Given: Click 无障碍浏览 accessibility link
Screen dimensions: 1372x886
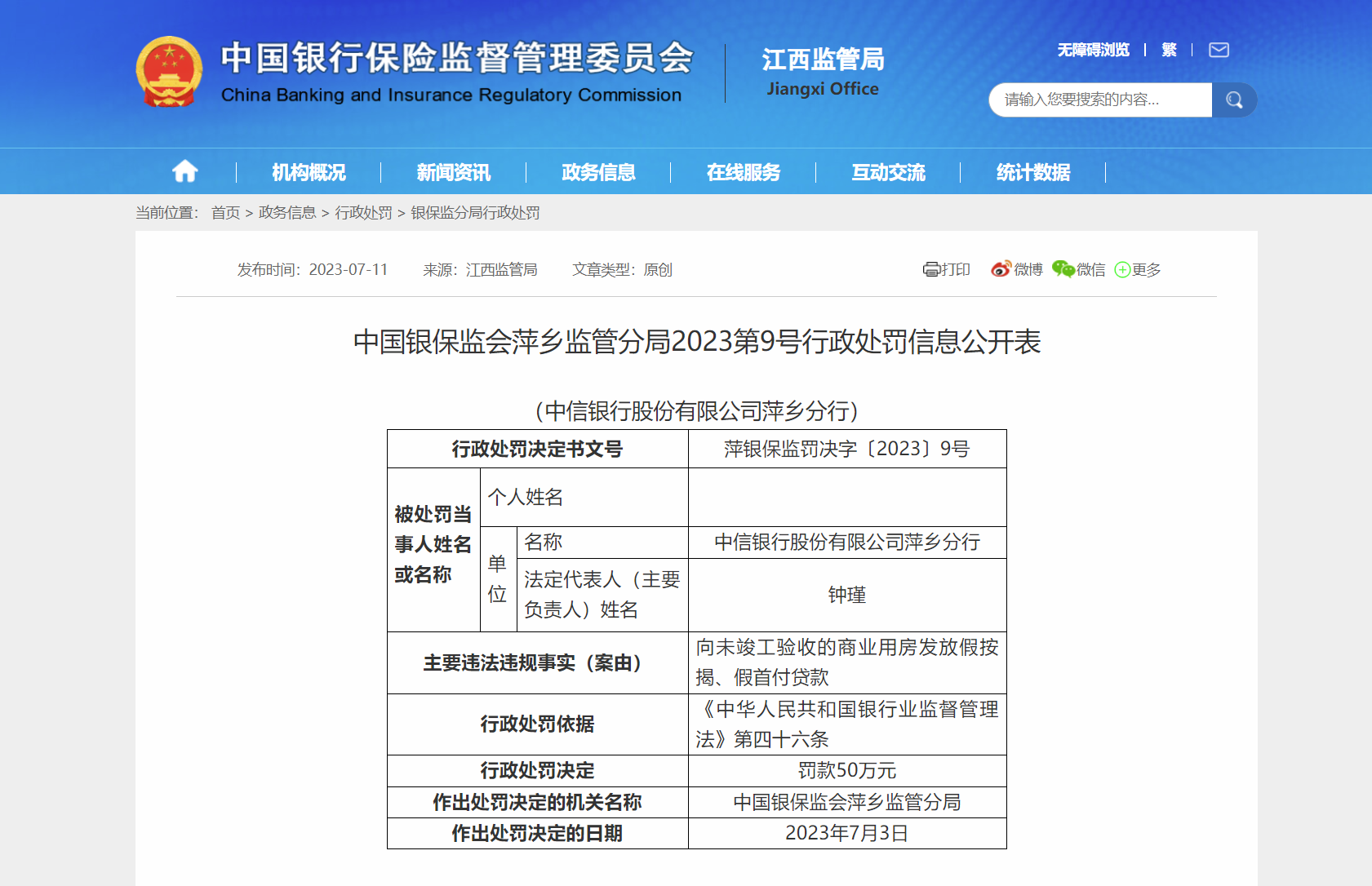Looking at the screenshot, I should [1093, 51].
